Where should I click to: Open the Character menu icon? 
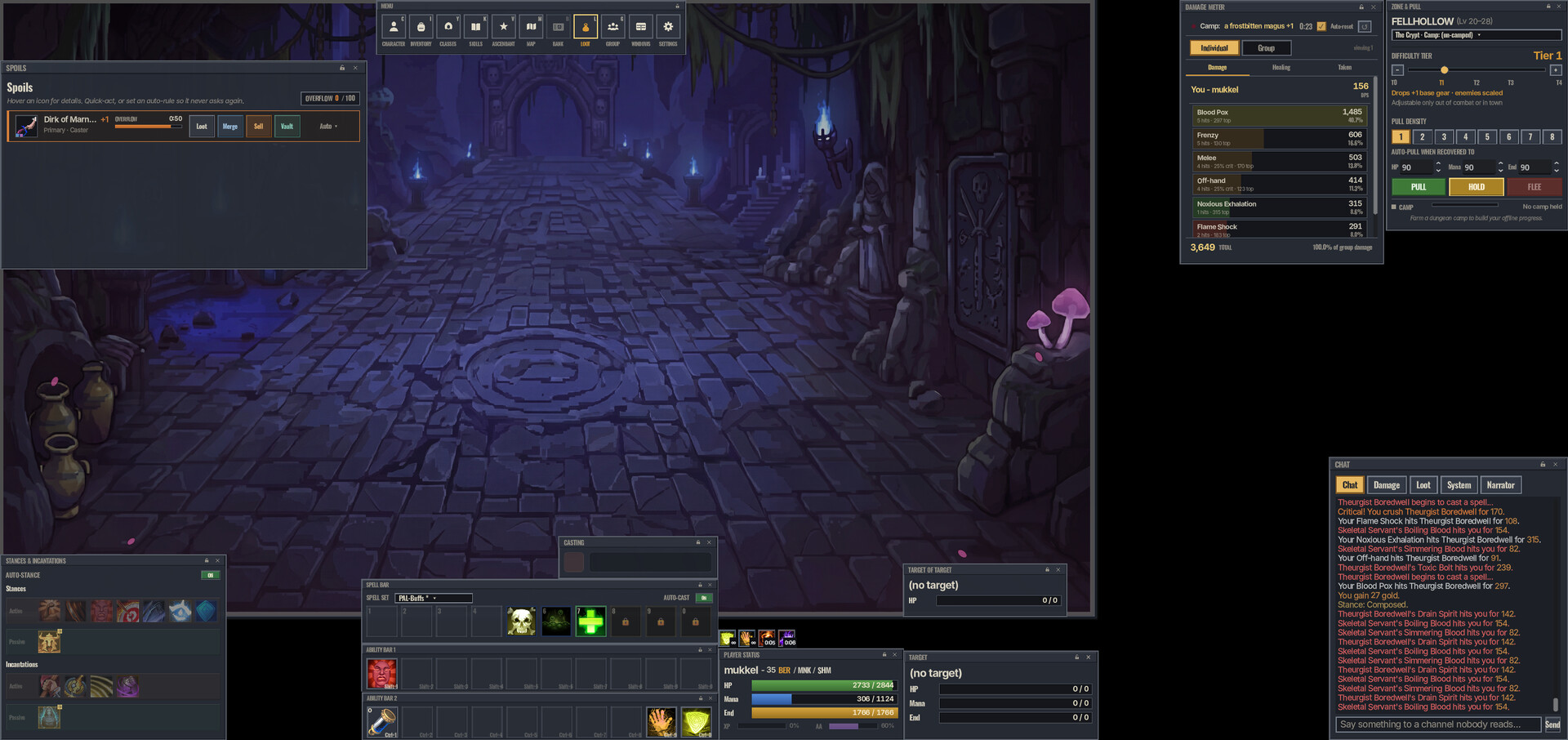pos(393,27)
